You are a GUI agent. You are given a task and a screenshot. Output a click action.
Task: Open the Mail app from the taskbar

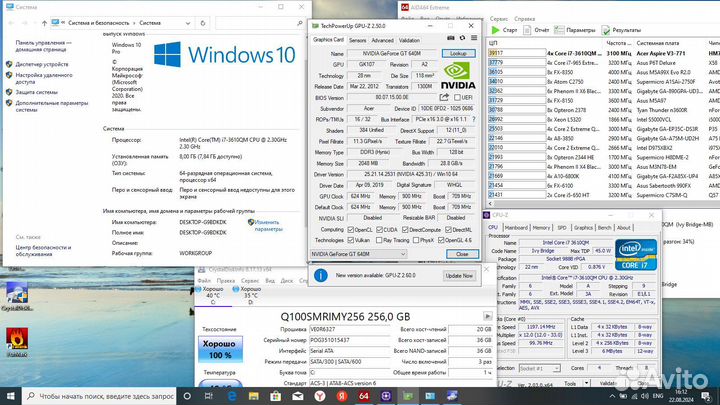click(298, 396)
